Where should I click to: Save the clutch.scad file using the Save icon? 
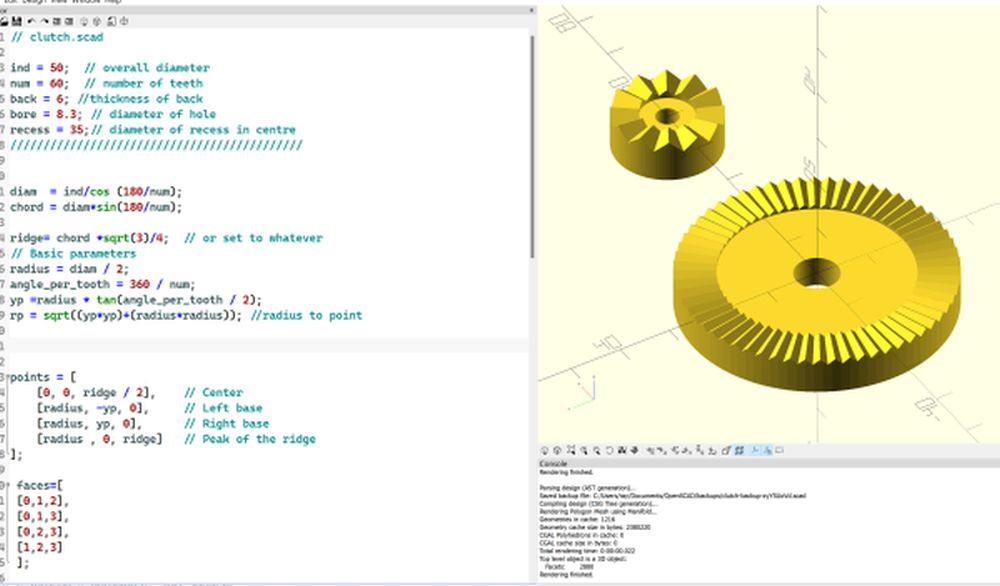17,21
